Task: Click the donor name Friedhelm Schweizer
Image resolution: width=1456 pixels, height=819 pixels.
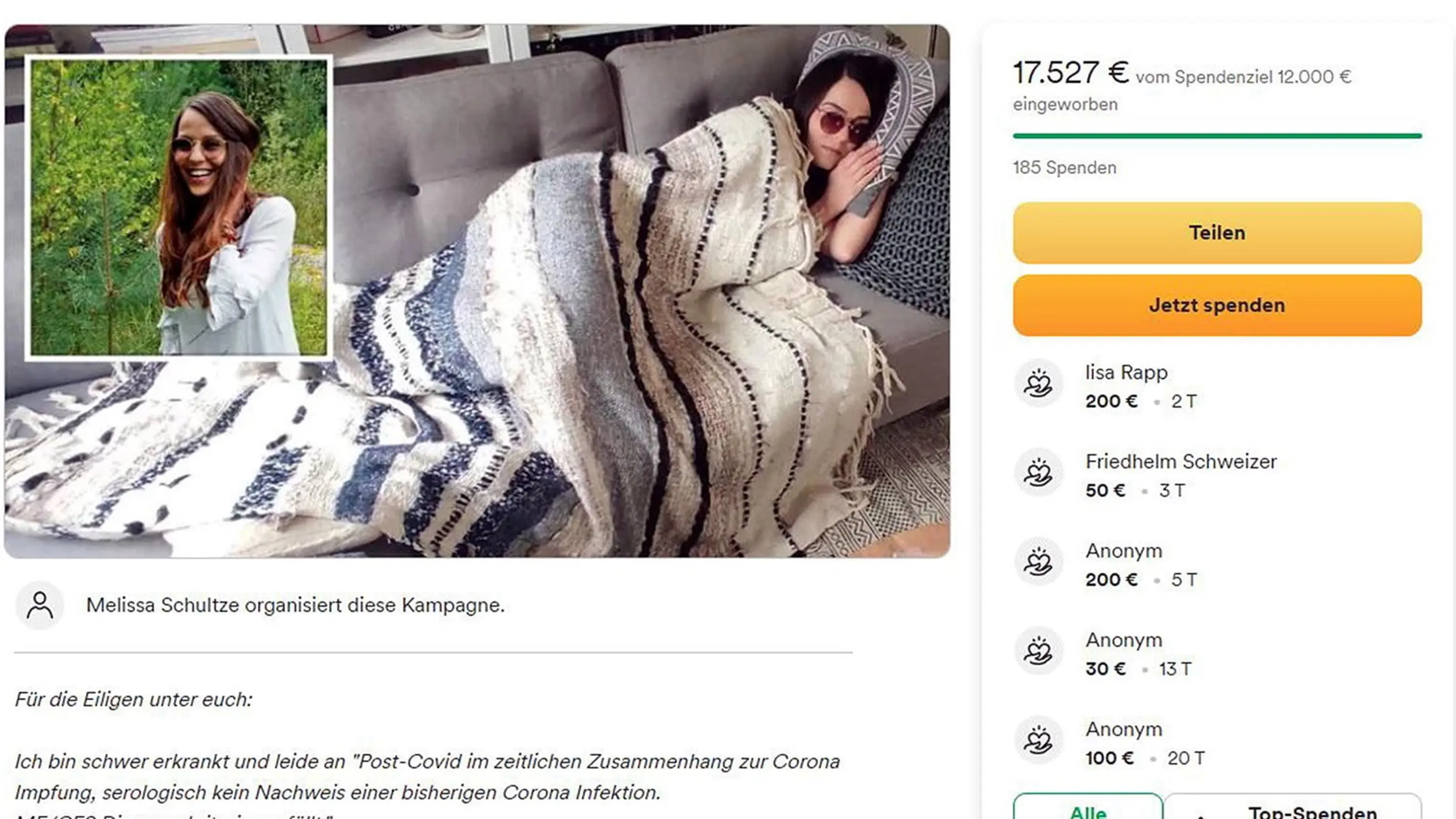Action: (x=1181, y=462)
